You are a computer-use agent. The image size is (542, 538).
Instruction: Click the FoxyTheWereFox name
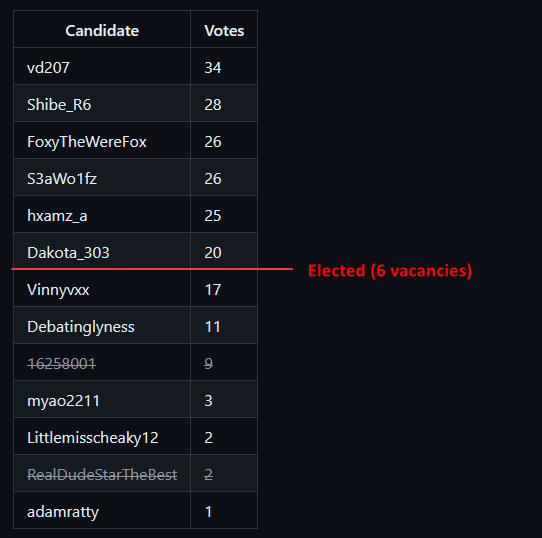[87, 142]
